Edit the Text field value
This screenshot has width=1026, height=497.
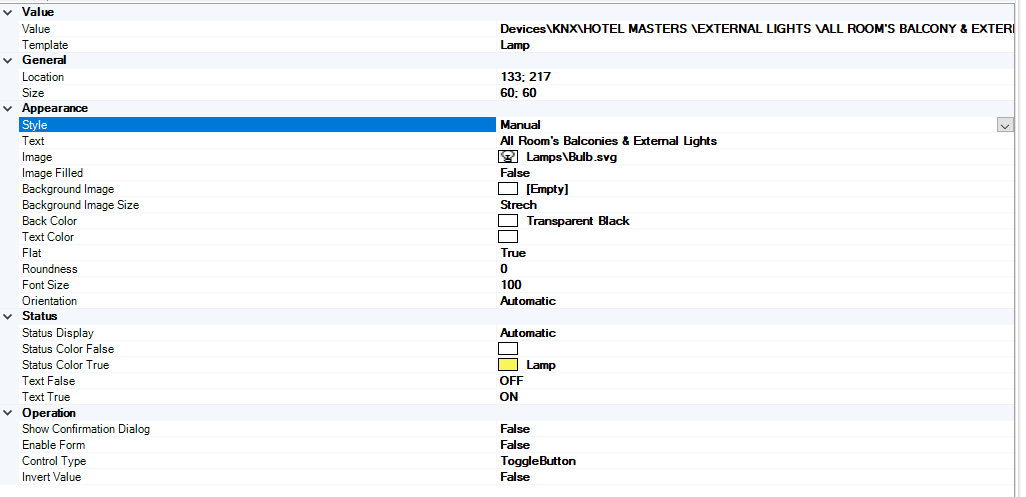(608, 141)
